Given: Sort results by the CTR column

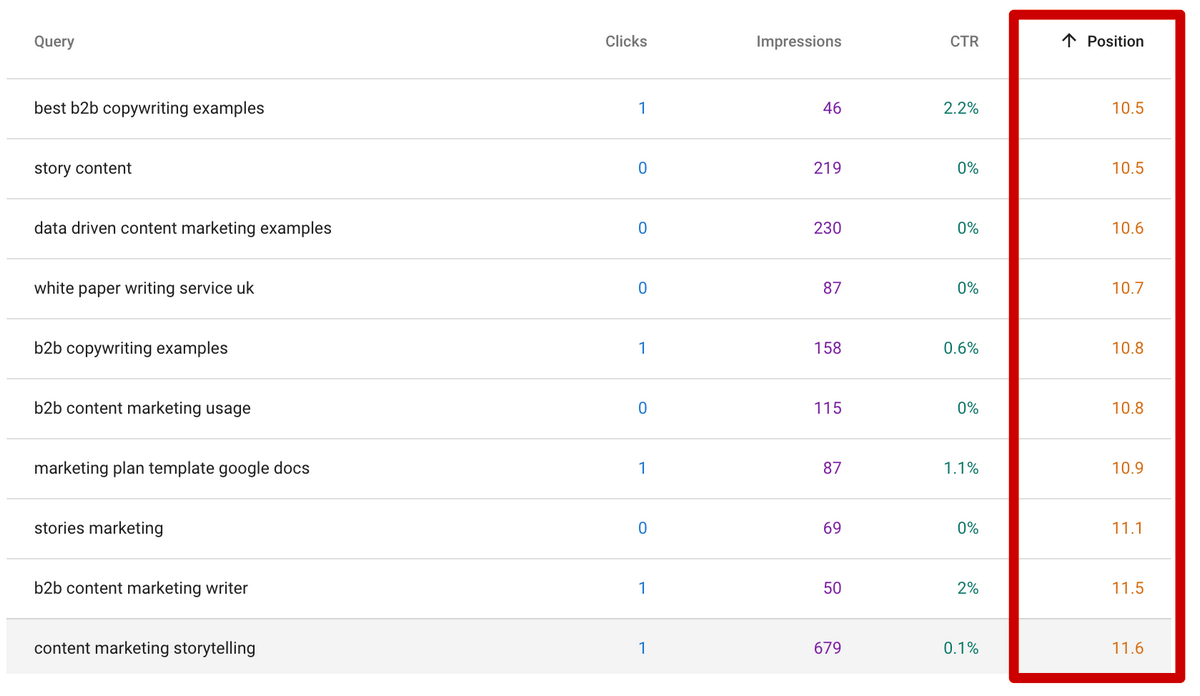Looking at the screenshot, I should coord(963,41).
